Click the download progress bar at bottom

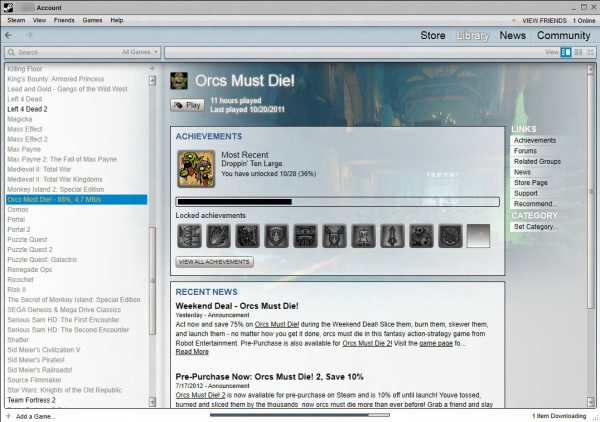click(300, 415)
